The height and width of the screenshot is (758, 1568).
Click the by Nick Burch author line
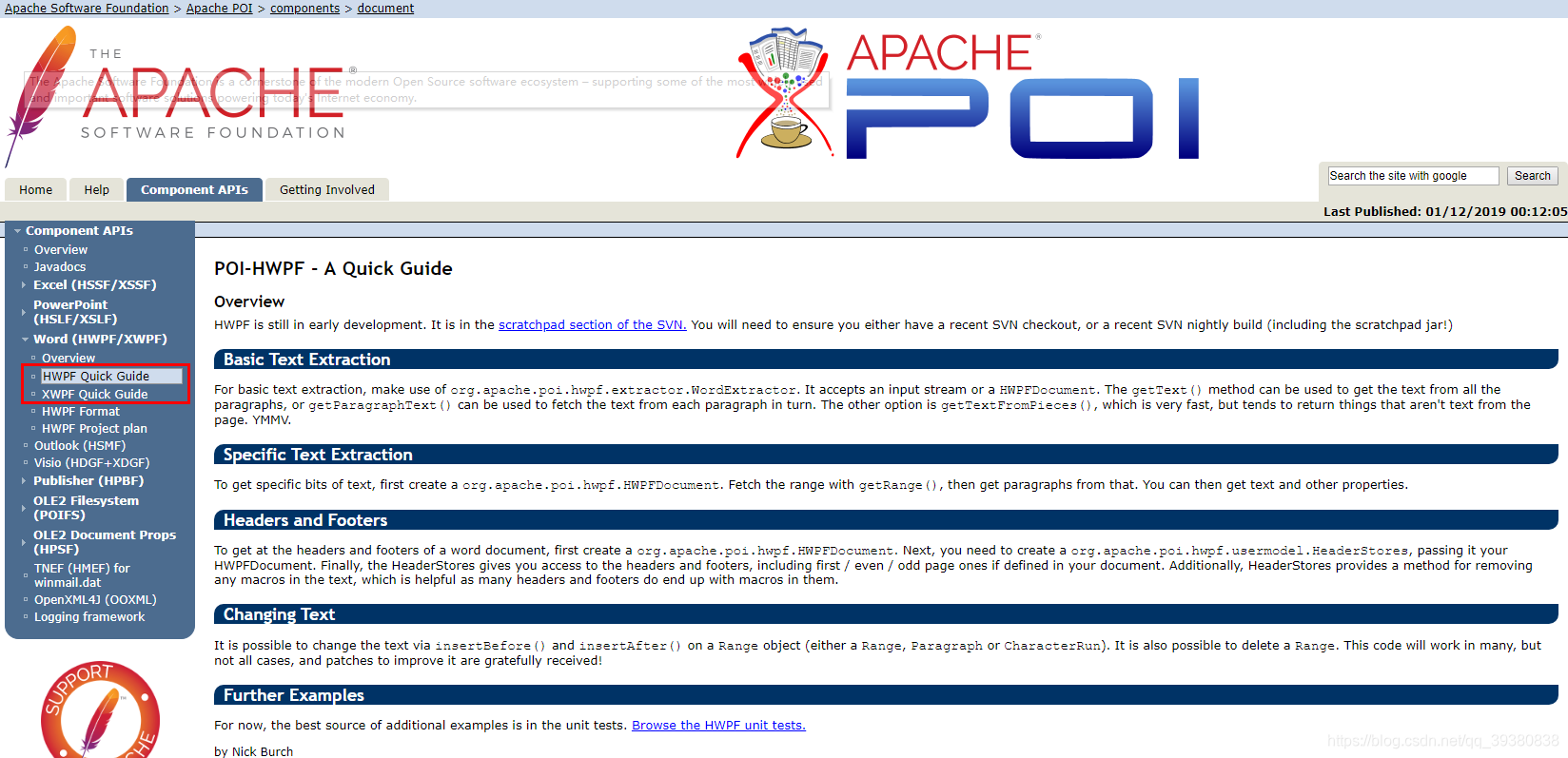253,751
